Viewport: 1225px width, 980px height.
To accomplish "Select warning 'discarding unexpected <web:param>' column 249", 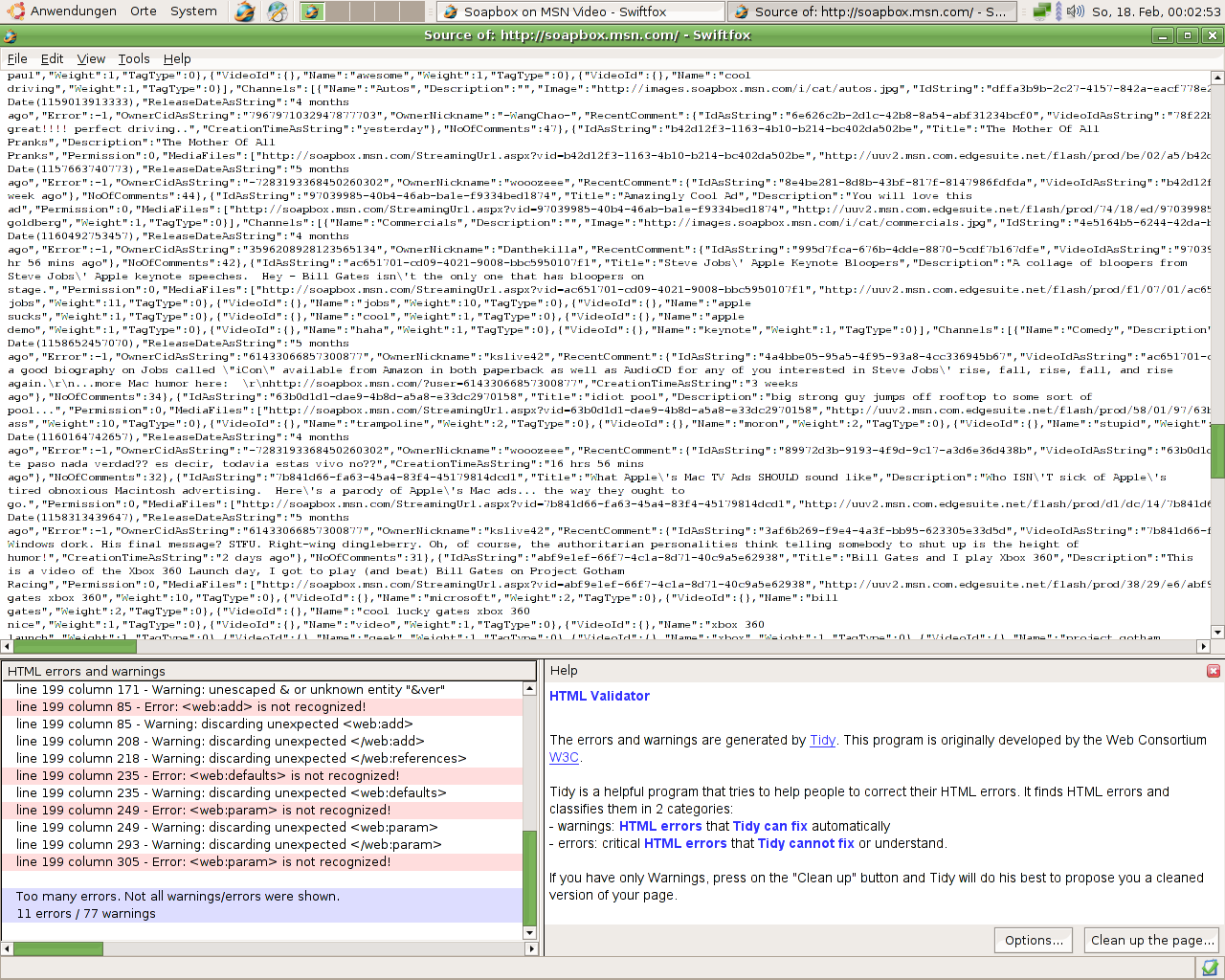I will 262,828.
